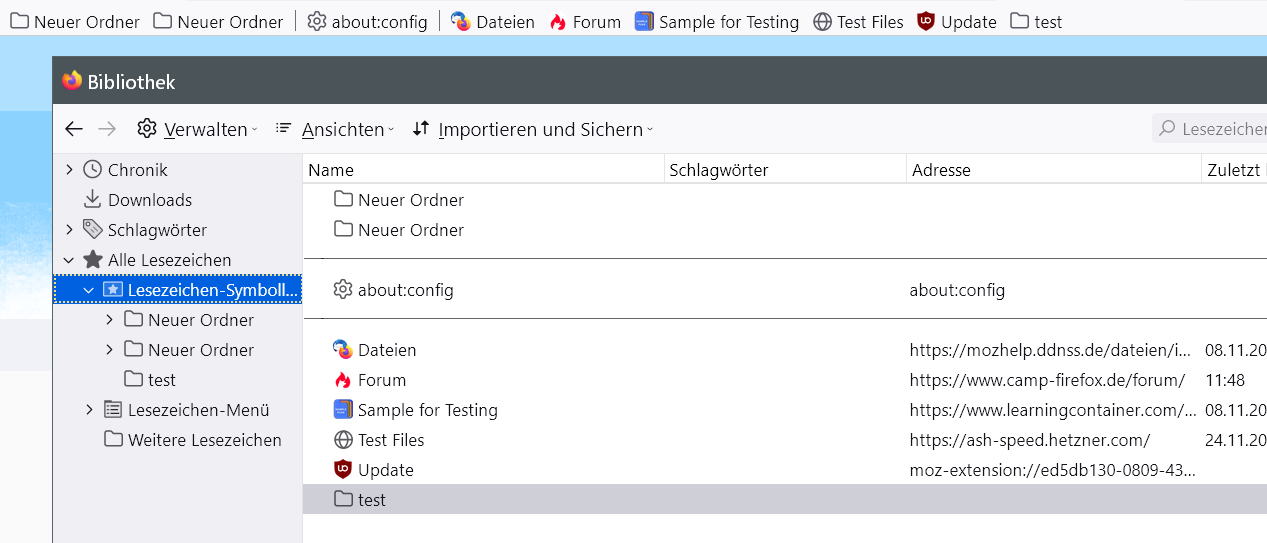Open the Verwalten menu
Screen dimensions: 1267x543
click(197, 129)
